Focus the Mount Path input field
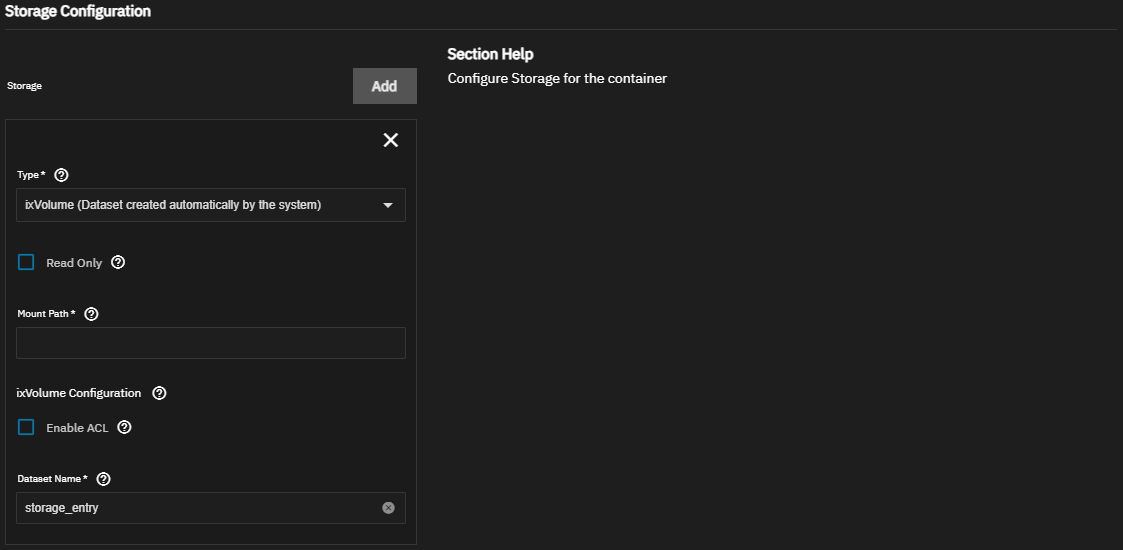The height and width of the screenshot is (550, 1123). 211,343
